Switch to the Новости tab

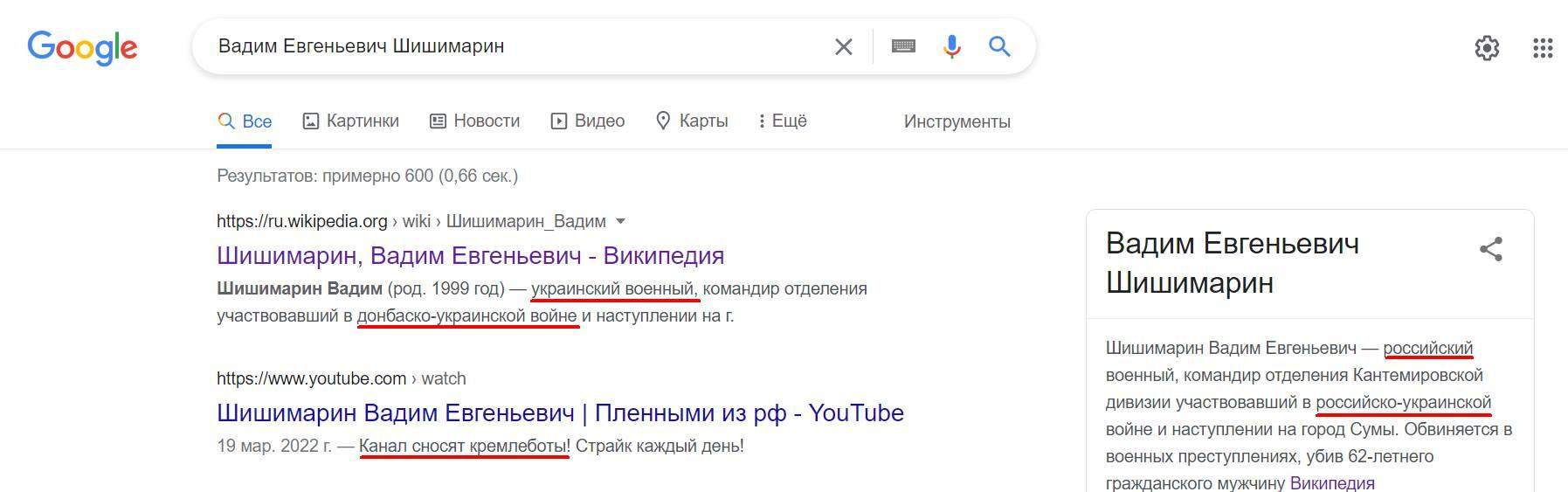(475, 121)
